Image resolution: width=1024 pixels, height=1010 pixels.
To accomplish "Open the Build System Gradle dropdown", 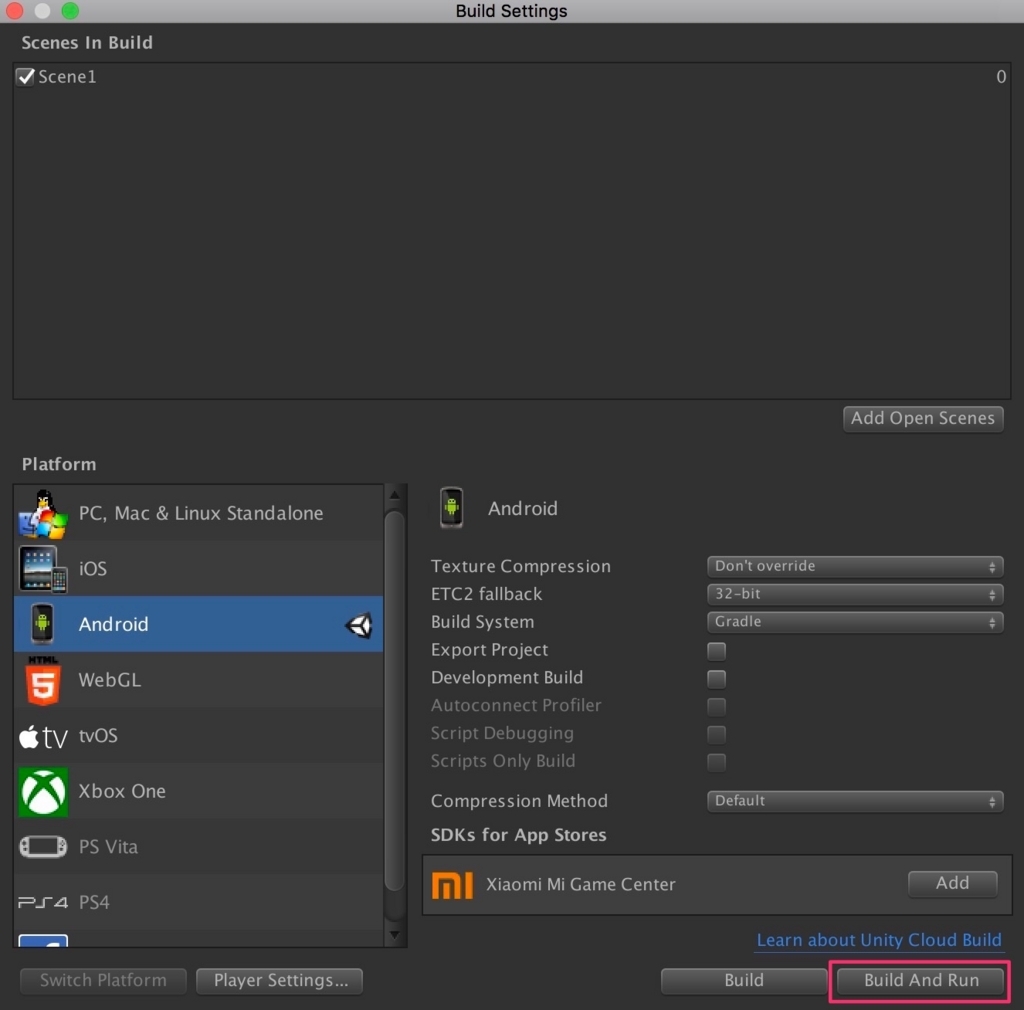I will coord(855,622).
